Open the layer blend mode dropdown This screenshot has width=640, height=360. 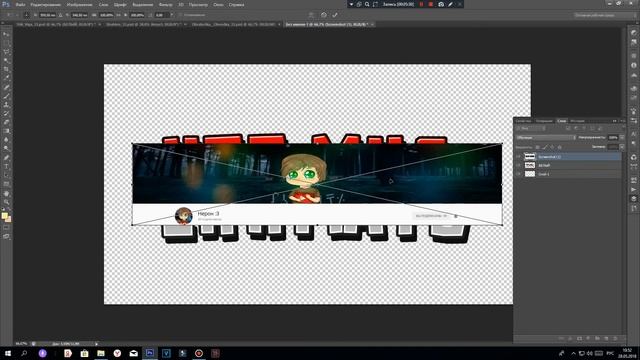tap(546, 138)
